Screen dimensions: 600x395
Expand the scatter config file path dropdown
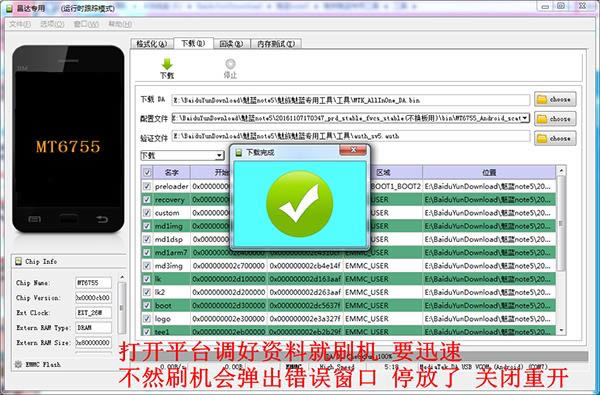(x=526, y=118)
